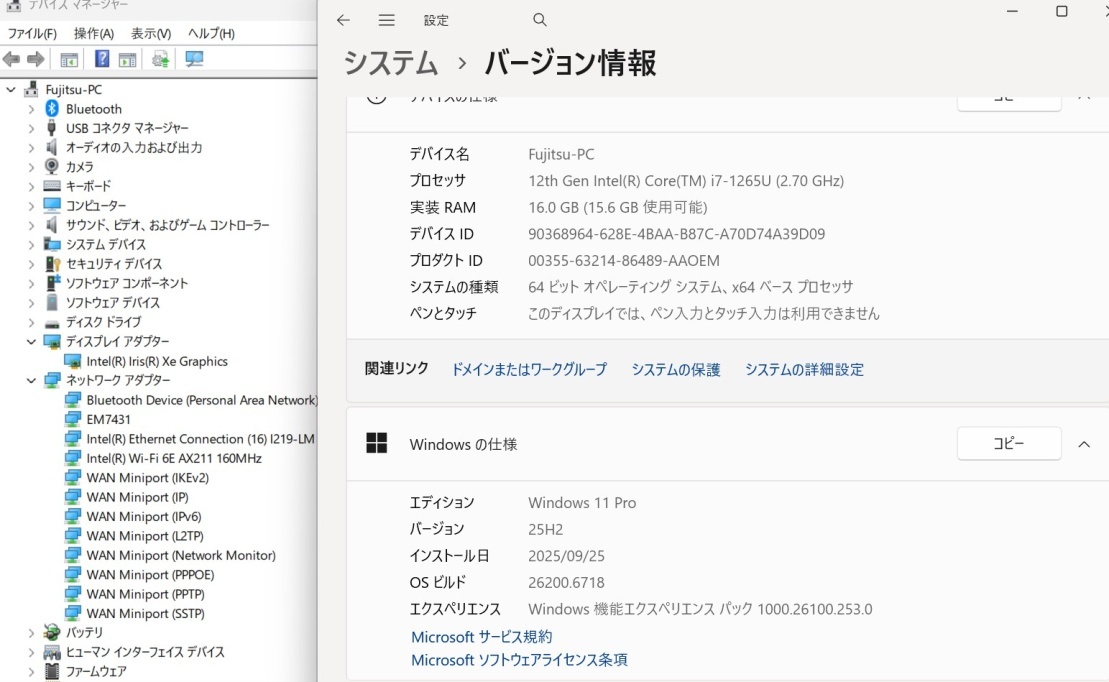Select the Intel(R) Iris(R) Xe Graphics device
Screen dimensions: 1109x682
point(156,361)
